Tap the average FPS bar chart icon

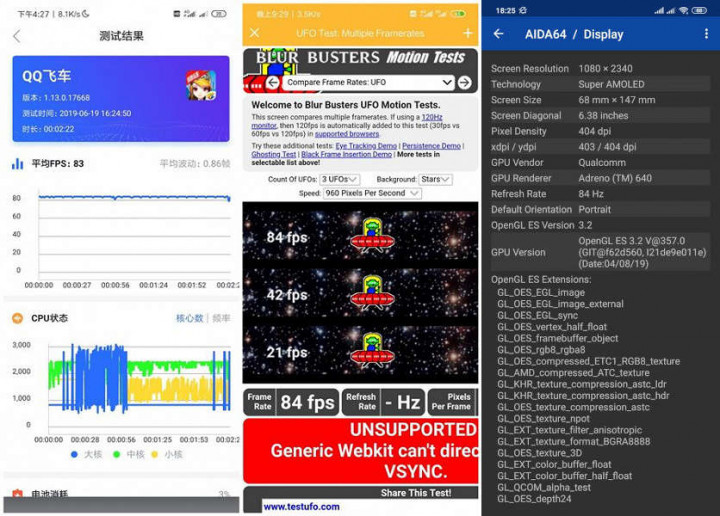tap(17, 164)
